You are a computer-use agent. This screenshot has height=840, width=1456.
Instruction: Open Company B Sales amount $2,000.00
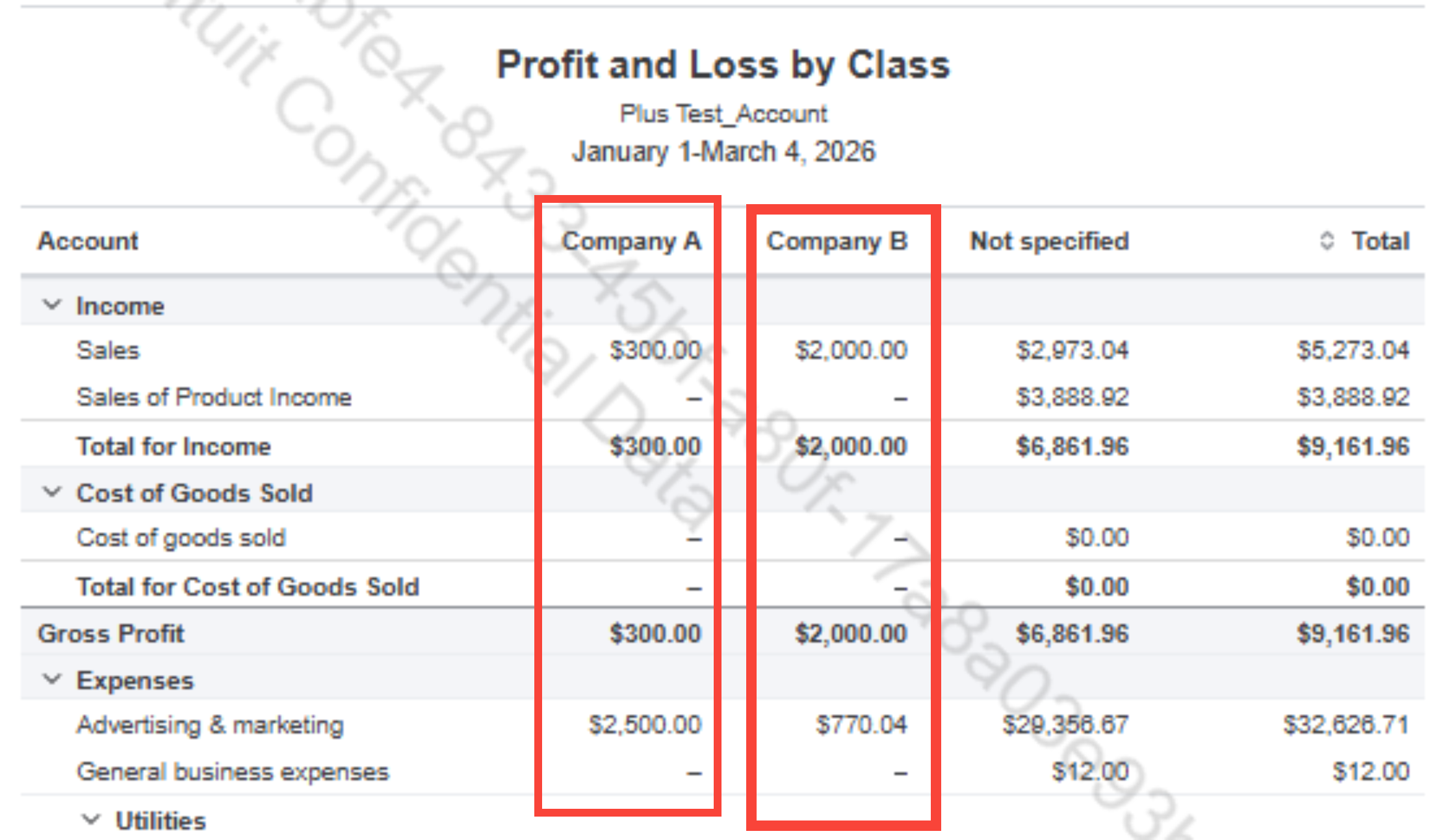pyautogui.click(x=851, y=350)
